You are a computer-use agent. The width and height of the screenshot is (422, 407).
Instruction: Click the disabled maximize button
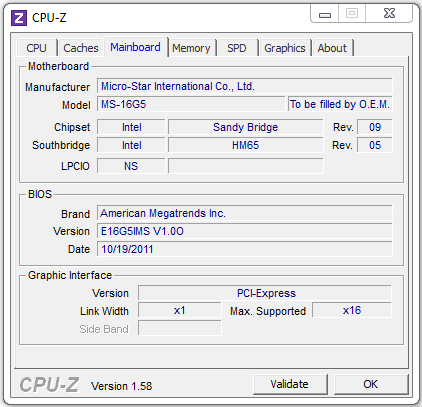(x=352, y=13)
